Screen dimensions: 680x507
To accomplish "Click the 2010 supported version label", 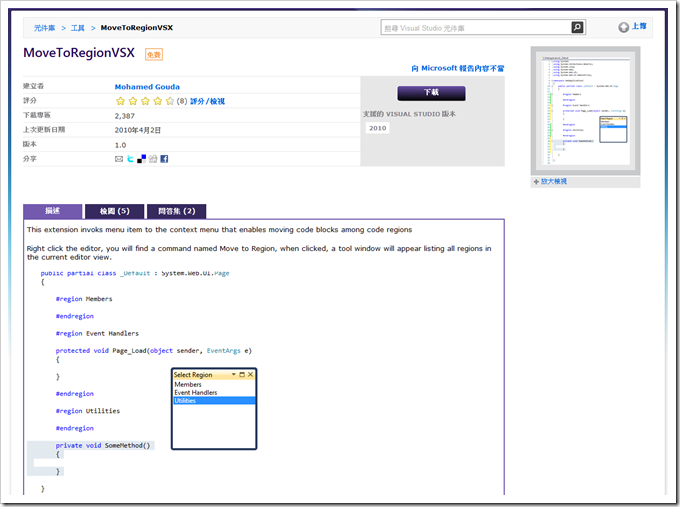I will (378, 128).
